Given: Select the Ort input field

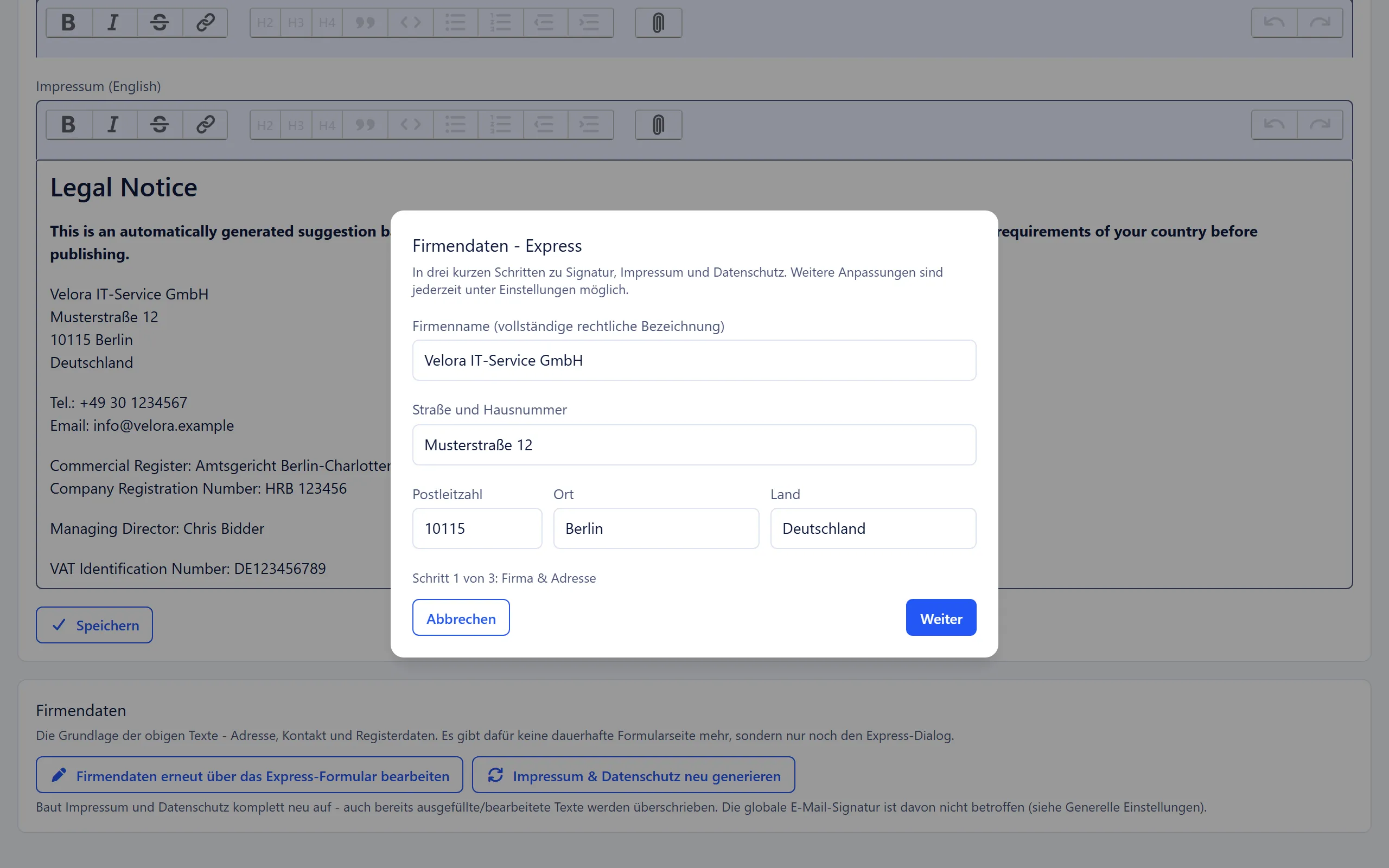Looking at the screenshot, I should coord(656,528).
